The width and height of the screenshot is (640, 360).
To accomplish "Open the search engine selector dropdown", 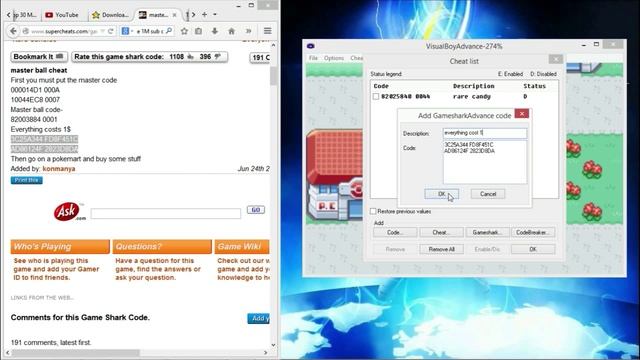I will (x=127, y=31).
